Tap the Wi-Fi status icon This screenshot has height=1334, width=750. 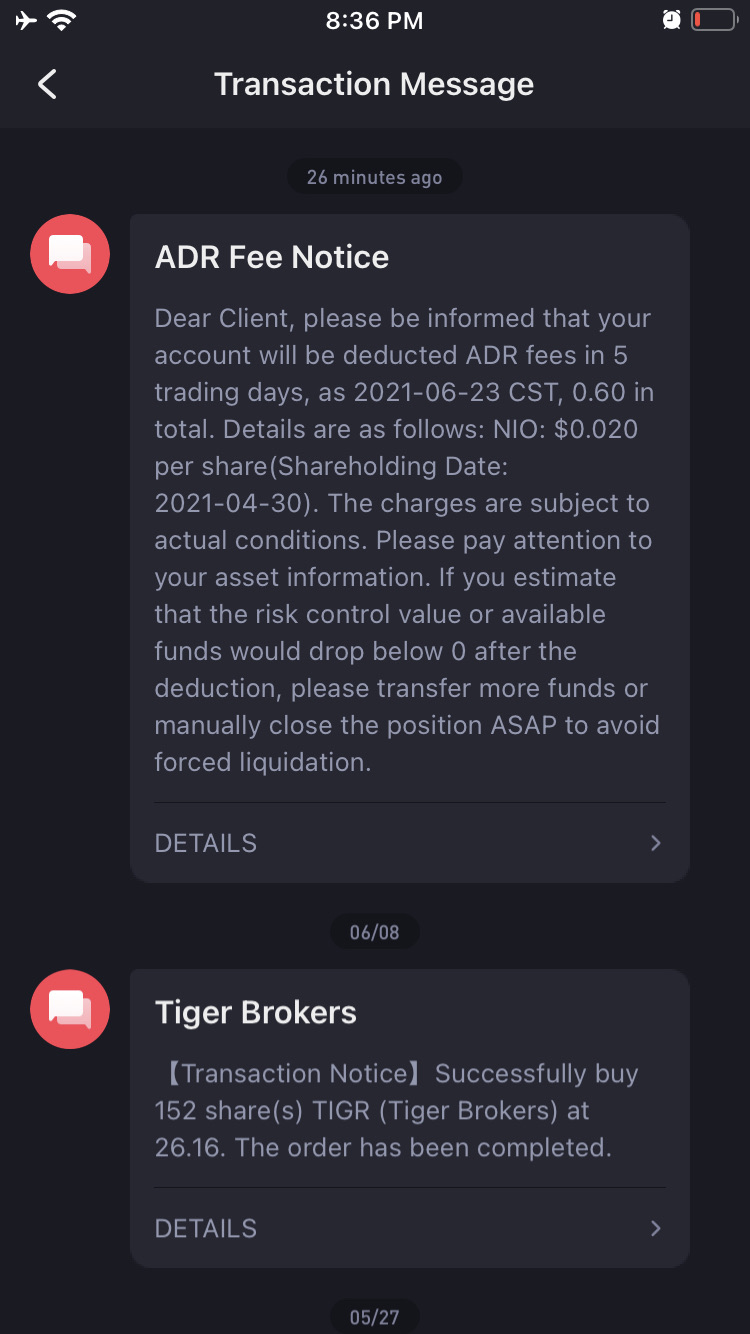tap(63, 20)
